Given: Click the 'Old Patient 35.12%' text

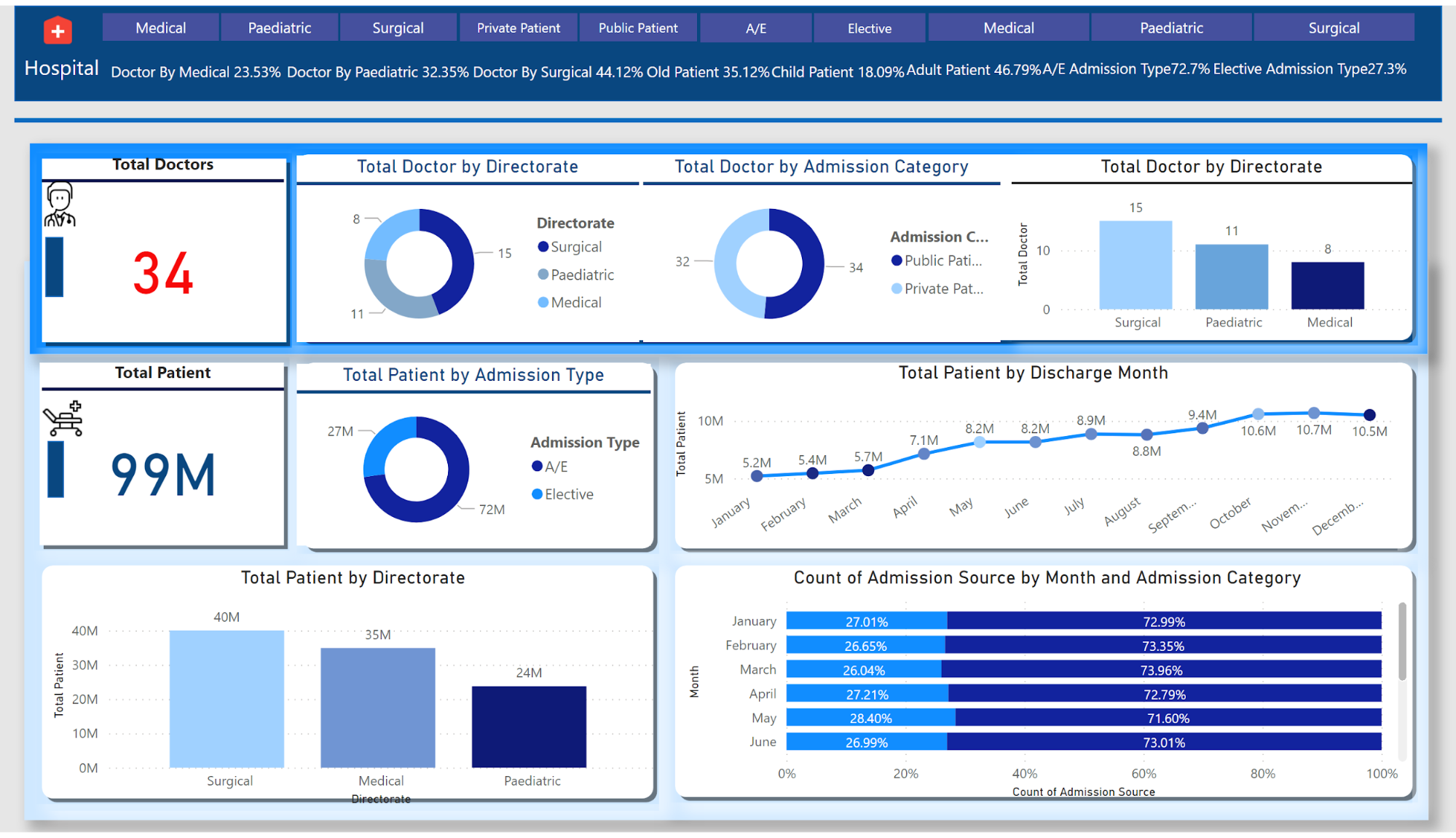Looking at the screenshot, I should (708, 72).
